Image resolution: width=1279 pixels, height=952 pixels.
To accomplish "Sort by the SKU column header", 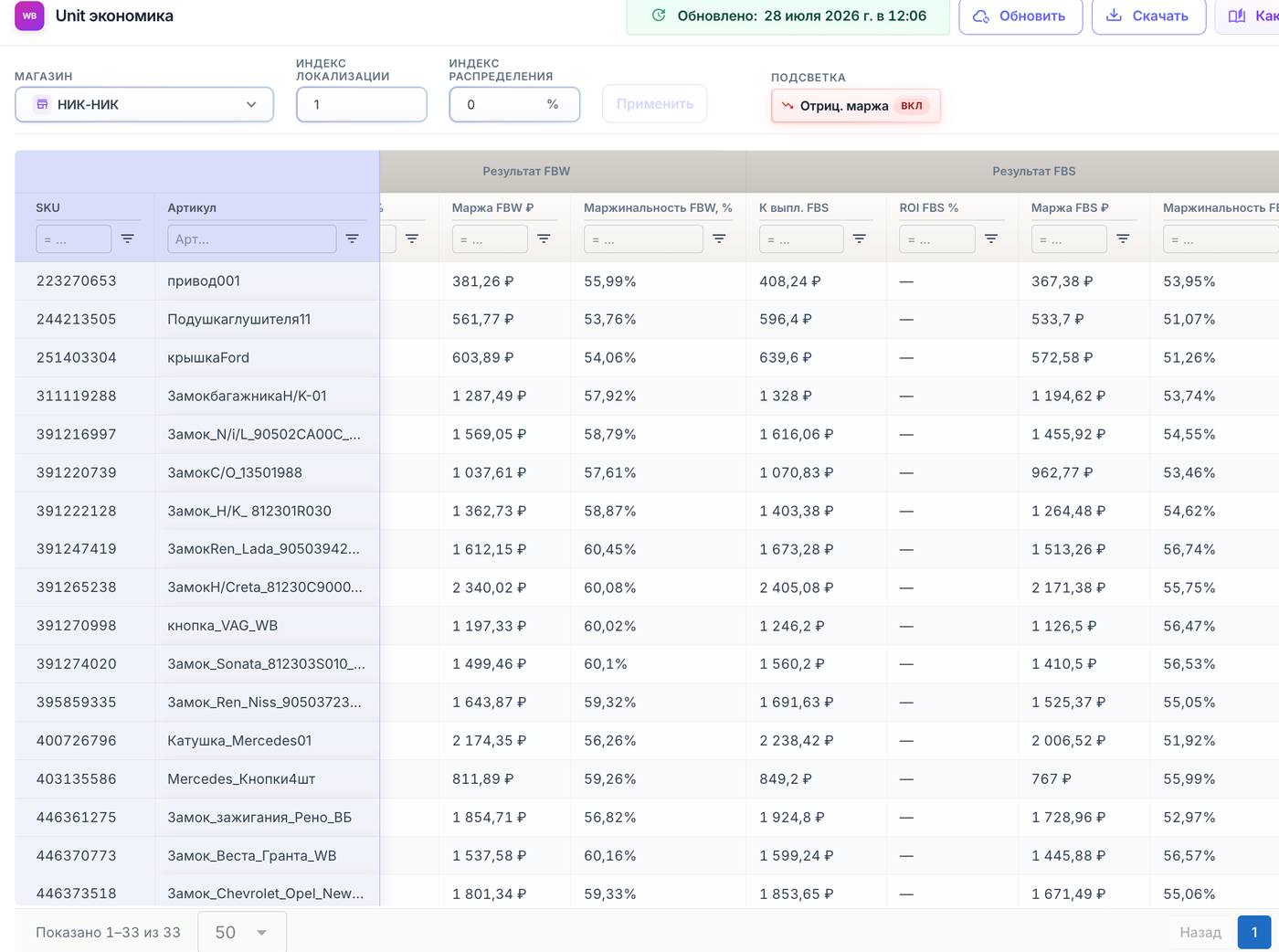I will 48,207.
